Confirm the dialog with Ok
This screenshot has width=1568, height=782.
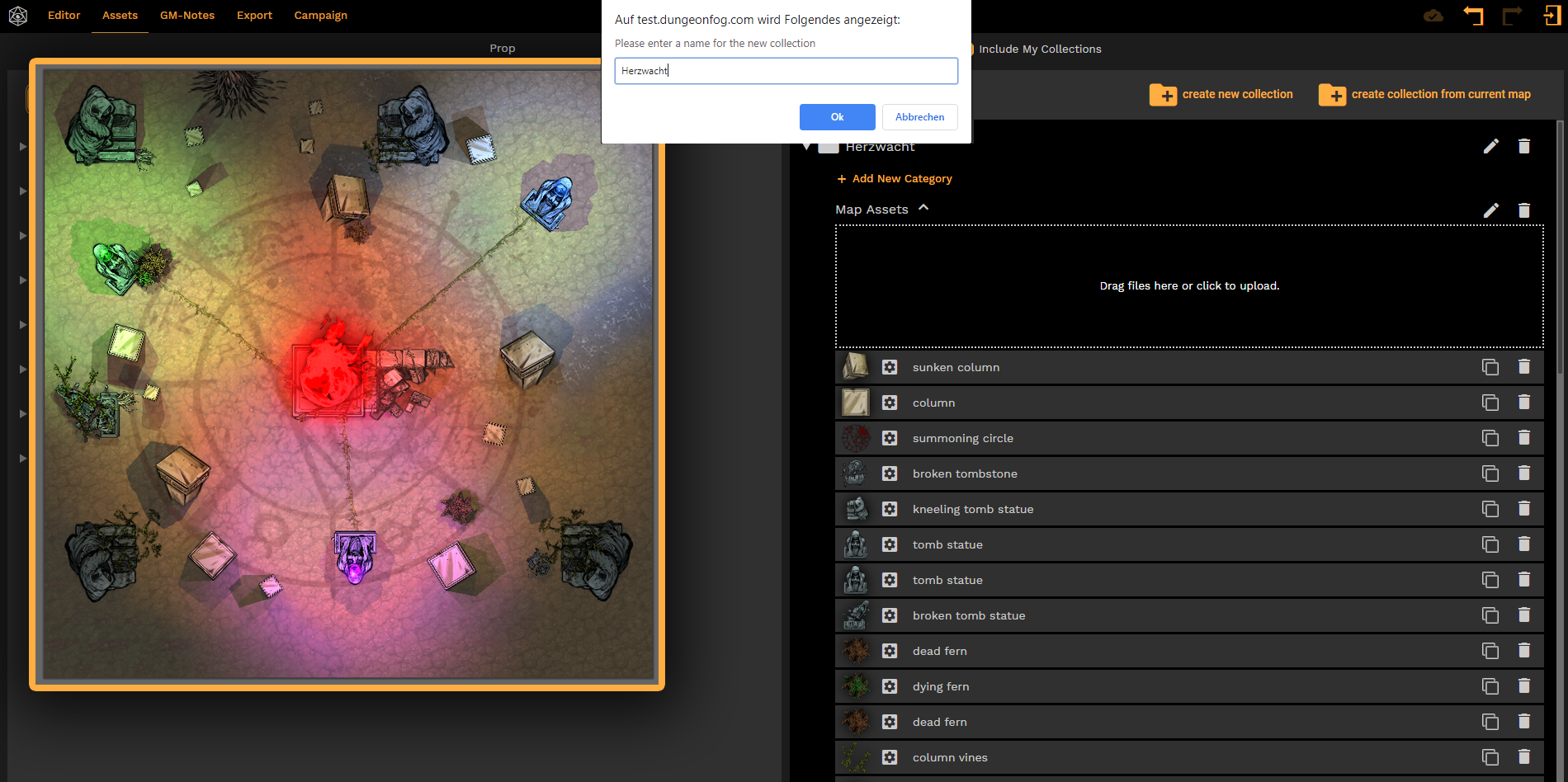[x=838, y=117]
